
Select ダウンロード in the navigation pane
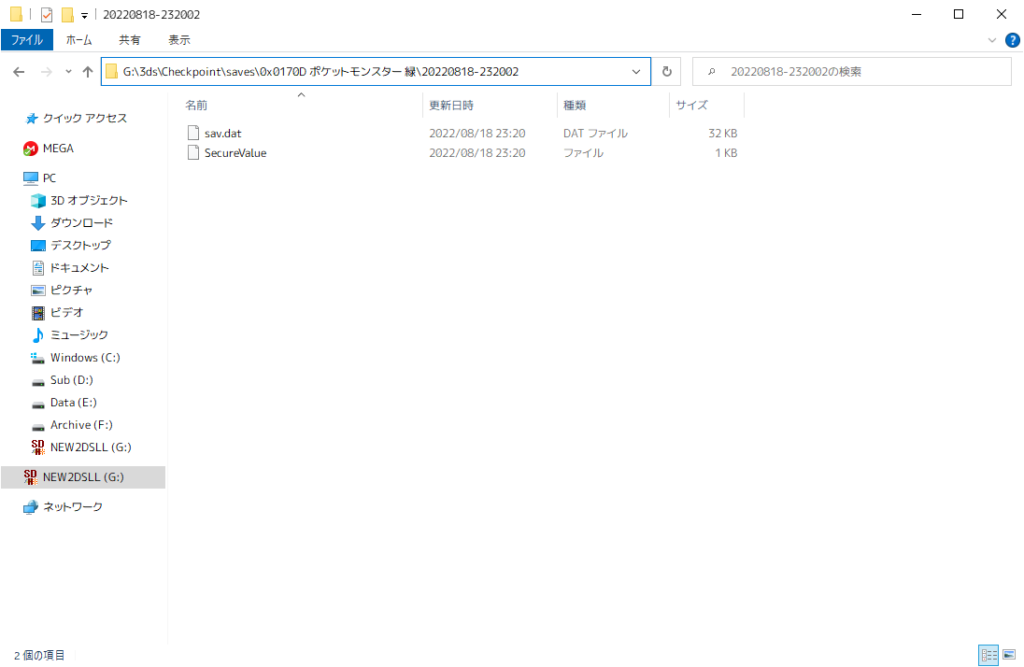point(82,223)
